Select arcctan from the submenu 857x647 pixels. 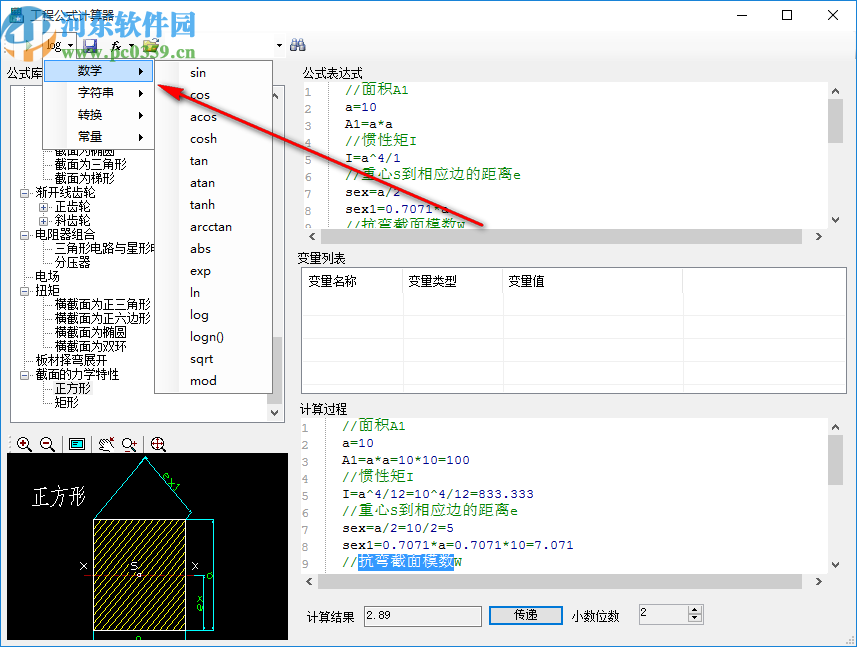pos(214,227)
